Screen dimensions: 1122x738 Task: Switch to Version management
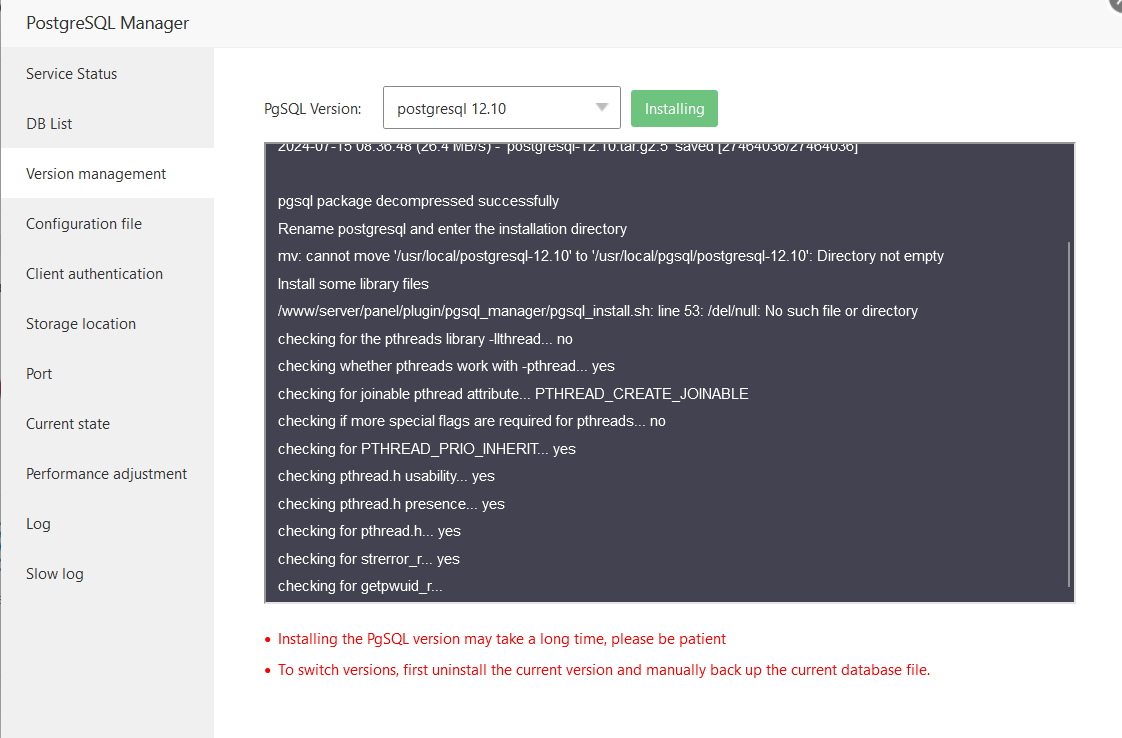95,173
